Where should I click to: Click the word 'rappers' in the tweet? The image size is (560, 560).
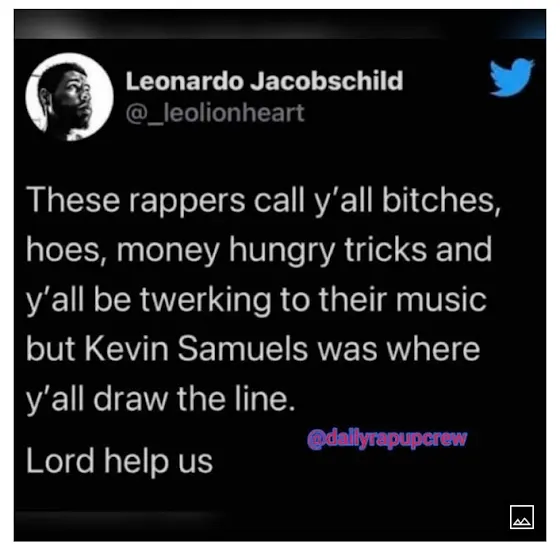pyautogui.click(x=187, y=202)
